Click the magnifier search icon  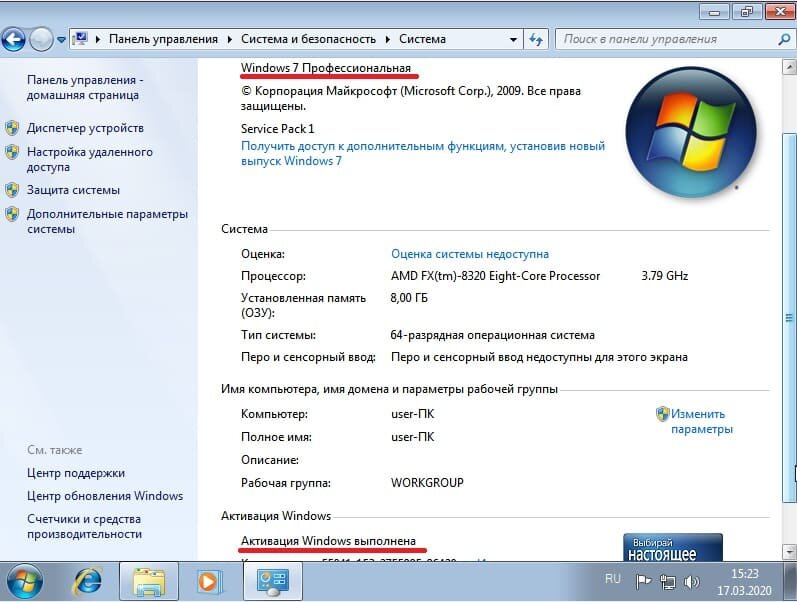pyautogui.click(x=784, y=39)
